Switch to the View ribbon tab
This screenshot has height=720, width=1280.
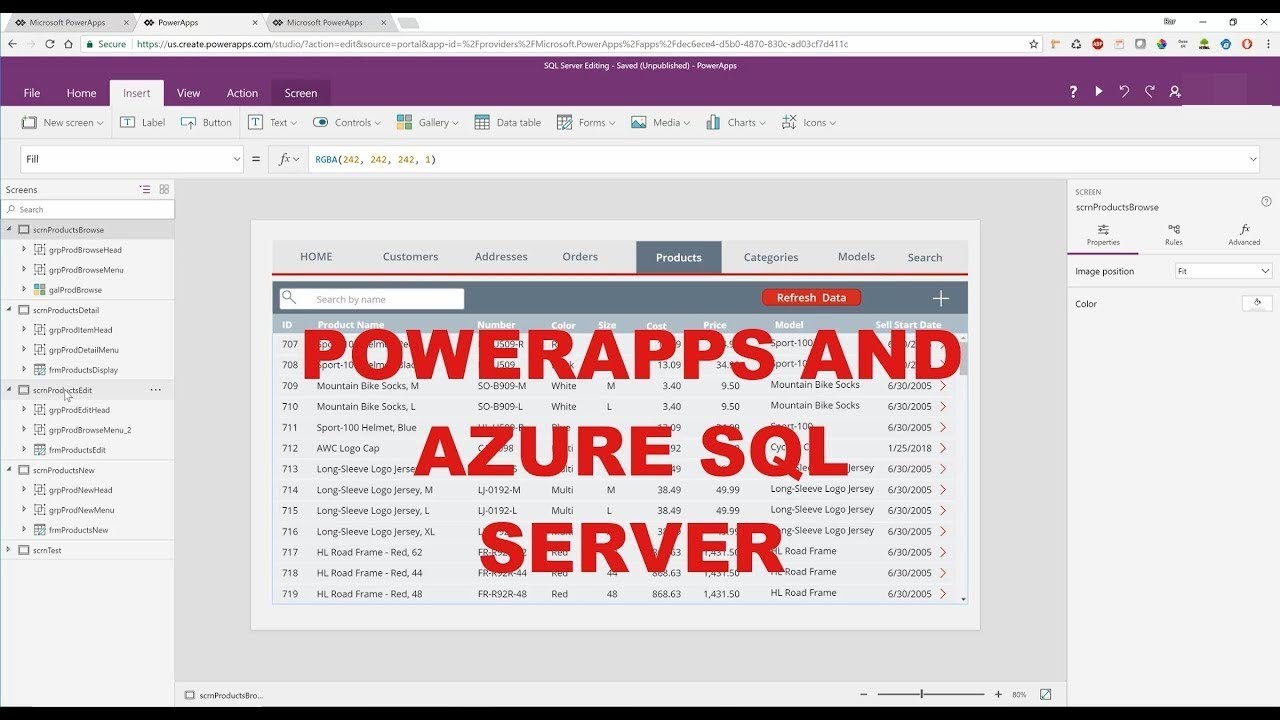189,93
